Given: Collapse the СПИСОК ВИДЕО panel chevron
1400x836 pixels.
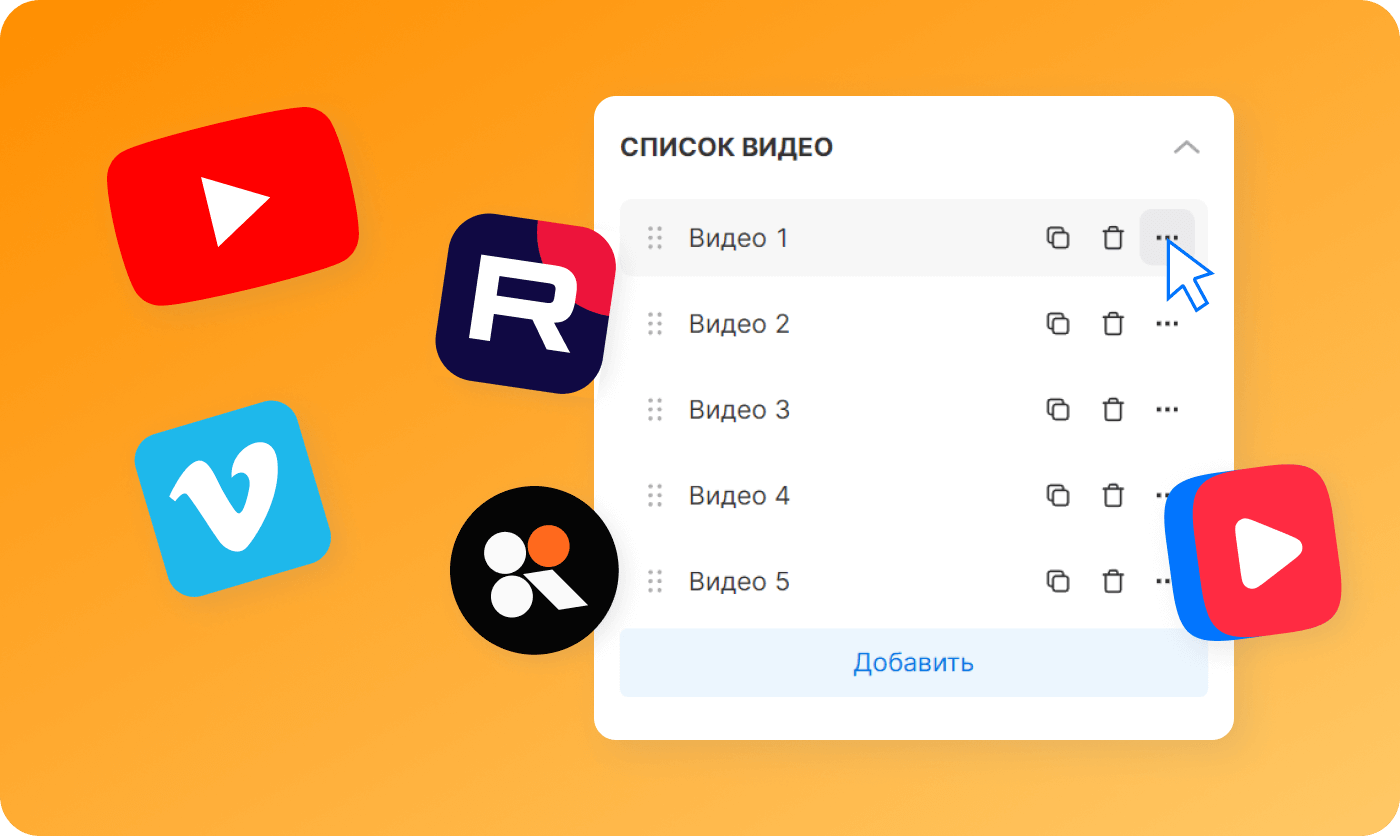Looking at the screenshot, I should [1186, 147].
